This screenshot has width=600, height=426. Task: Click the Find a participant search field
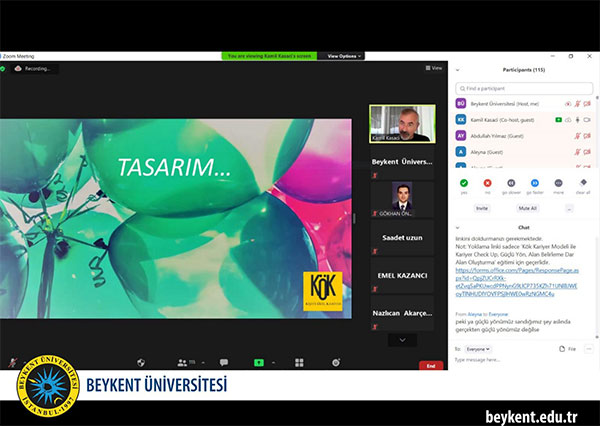coord(524,88)
